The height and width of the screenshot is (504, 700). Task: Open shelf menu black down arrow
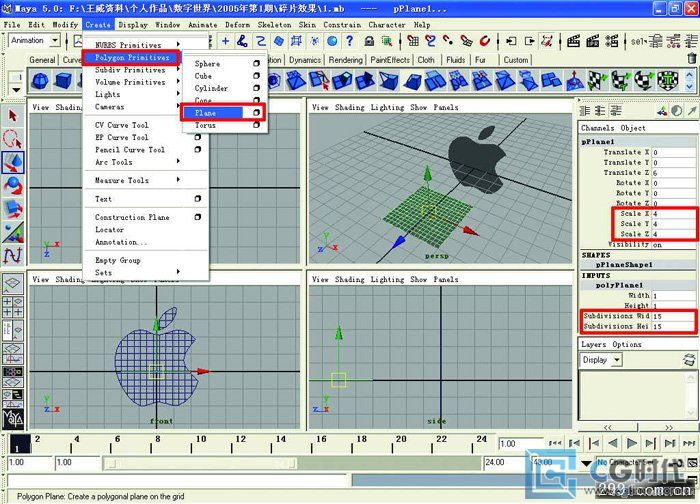coord(16,90)
